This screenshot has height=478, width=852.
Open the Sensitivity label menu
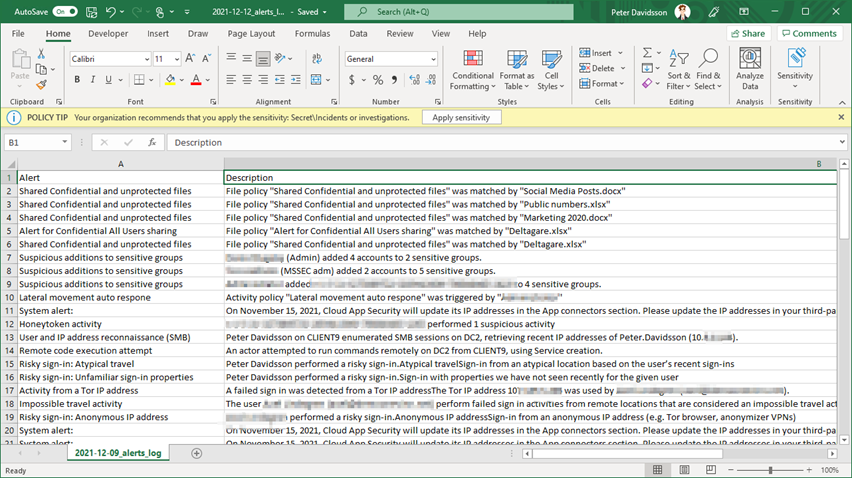(795, 67)
